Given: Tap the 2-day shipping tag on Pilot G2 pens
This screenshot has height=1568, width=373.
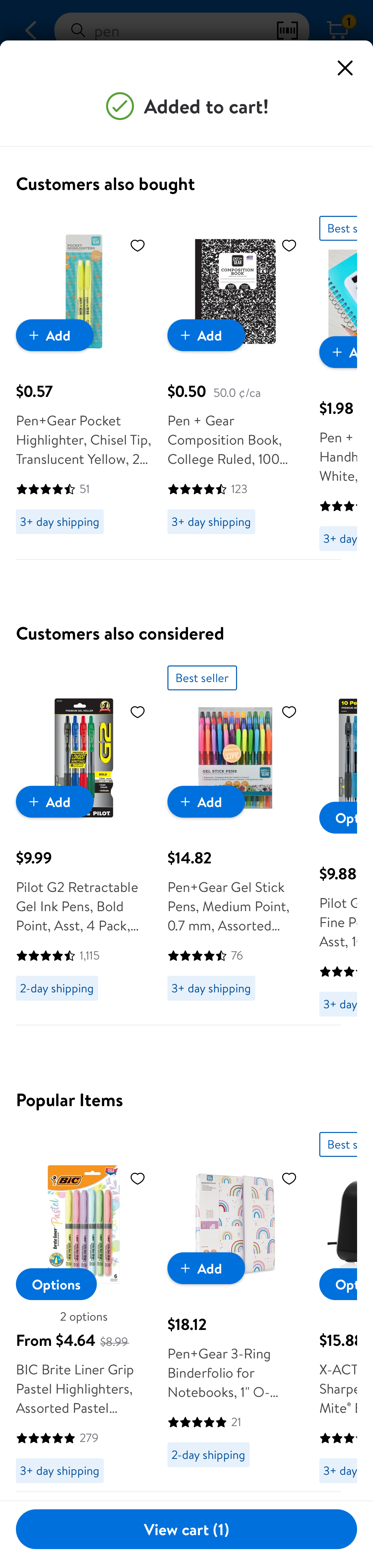Looking at the screenshot, I should (57, 988).
